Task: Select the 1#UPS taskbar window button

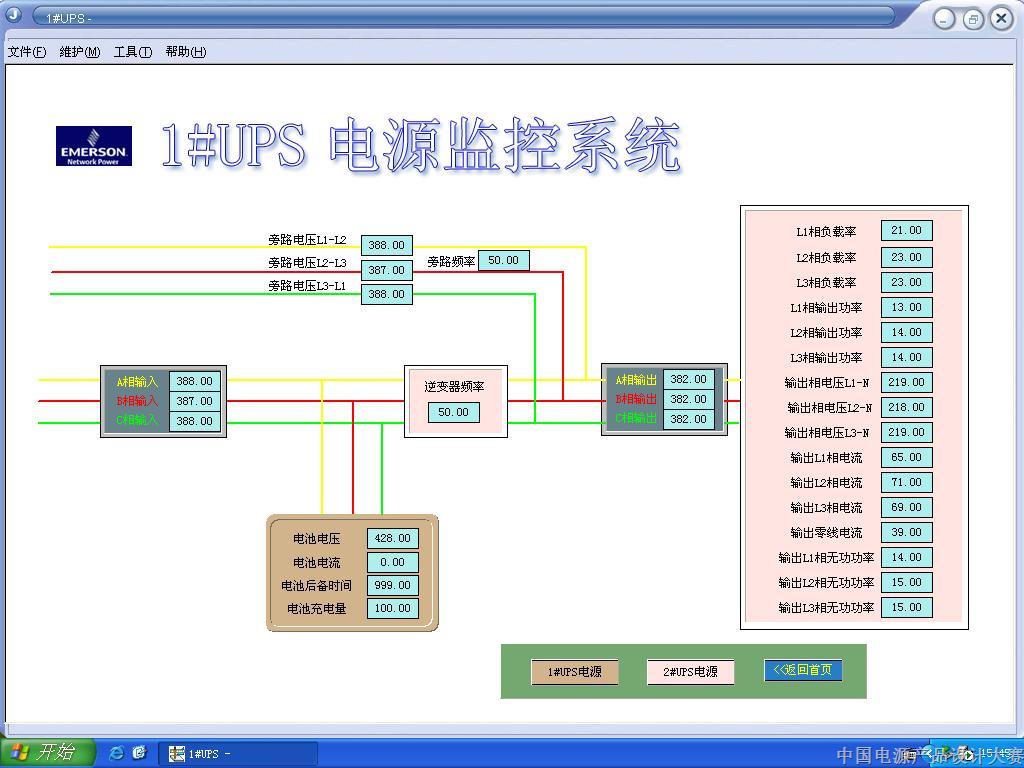Action: [238, 754]
